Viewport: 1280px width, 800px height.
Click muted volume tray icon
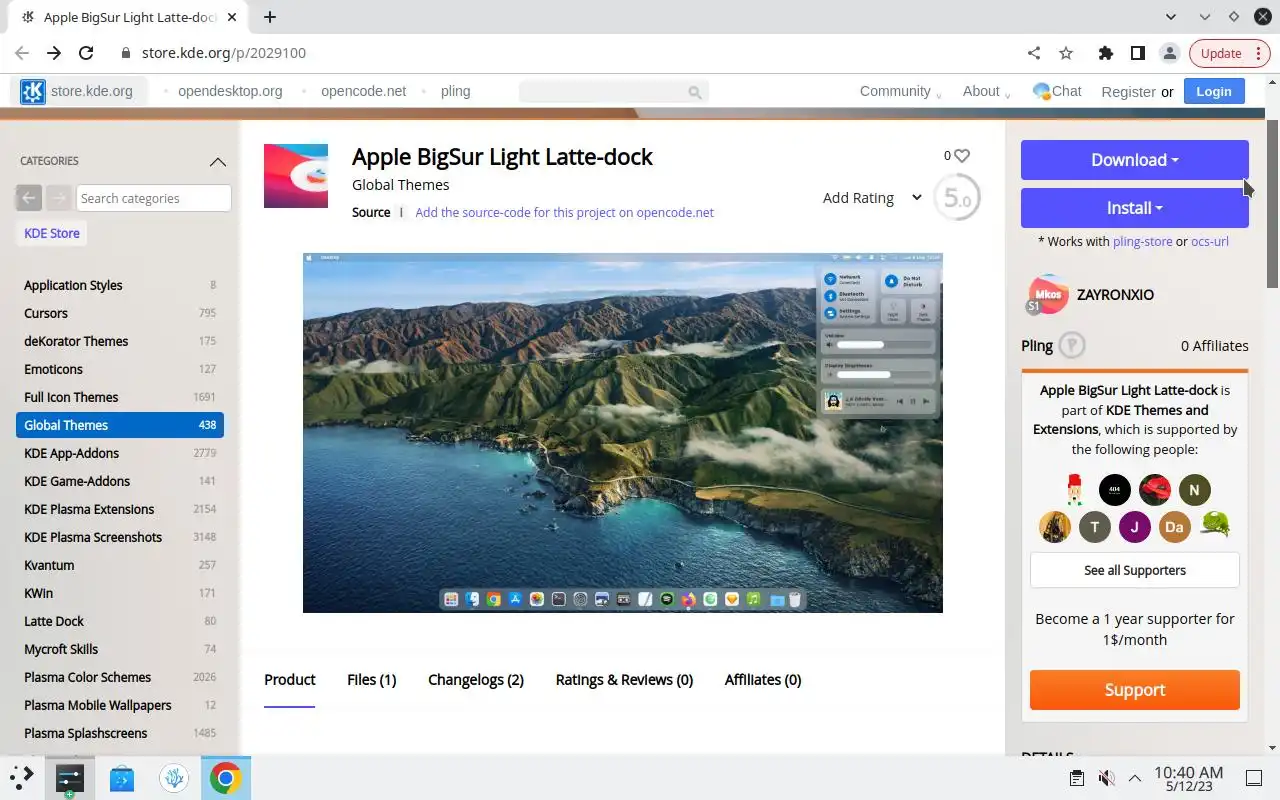1106,778
